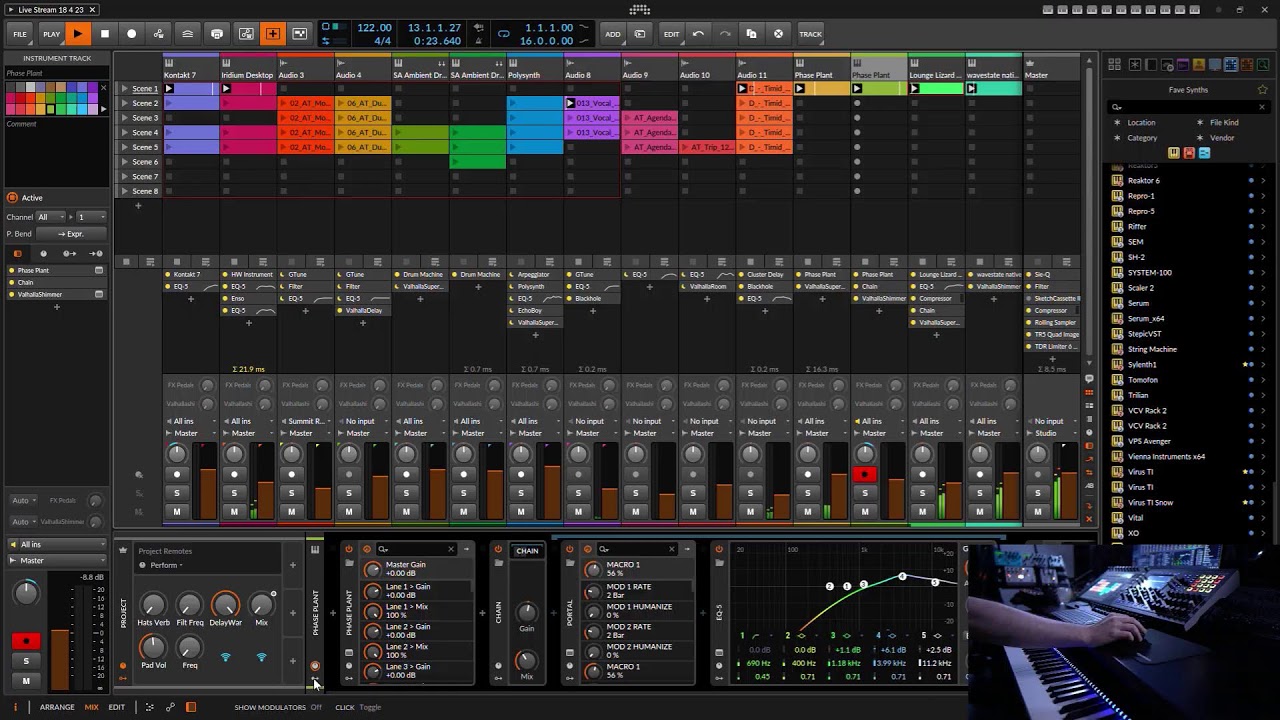Solo the Polysynth mixer channel
Image resolution: width=1280 pixels, height=720 pixels.
[521, 493]
